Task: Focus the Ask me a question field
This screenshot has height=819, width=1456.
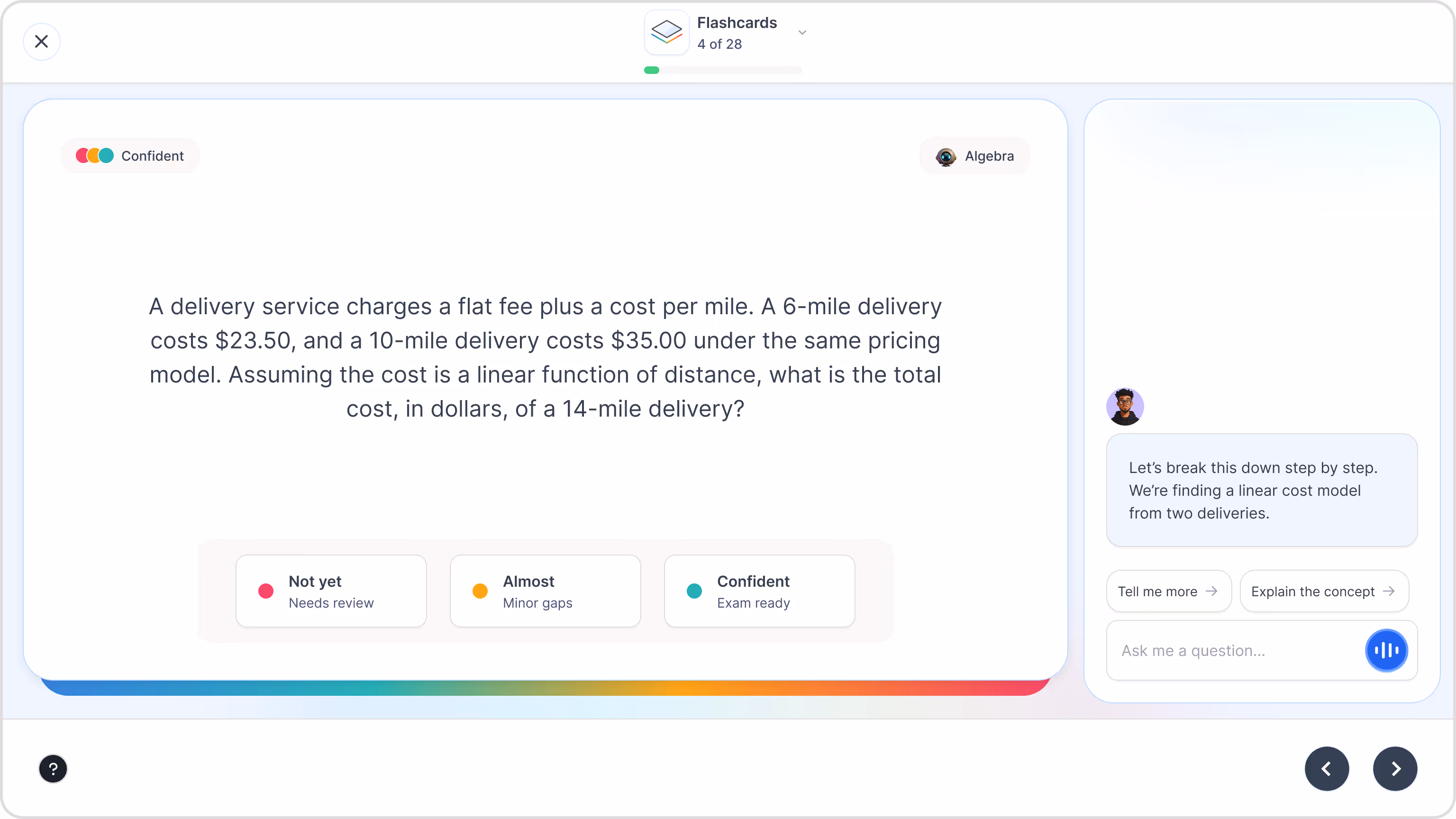Action: [x=1232, y=651]
